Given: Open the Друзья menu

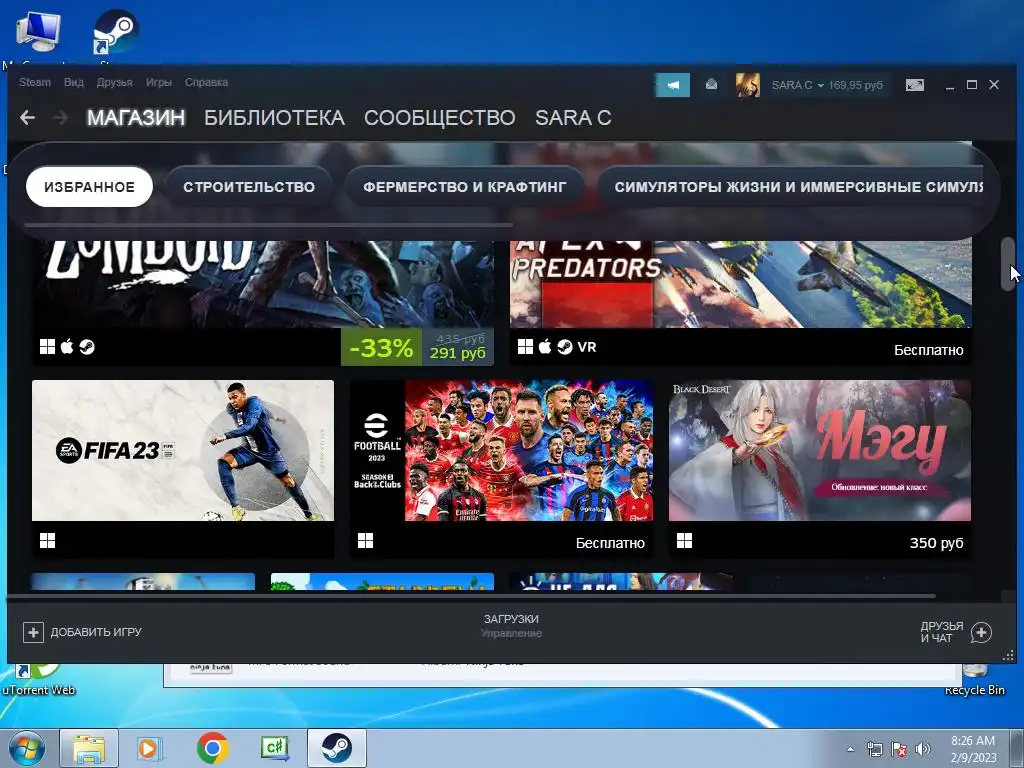Looking at the screenshot, I should [114, 82].
